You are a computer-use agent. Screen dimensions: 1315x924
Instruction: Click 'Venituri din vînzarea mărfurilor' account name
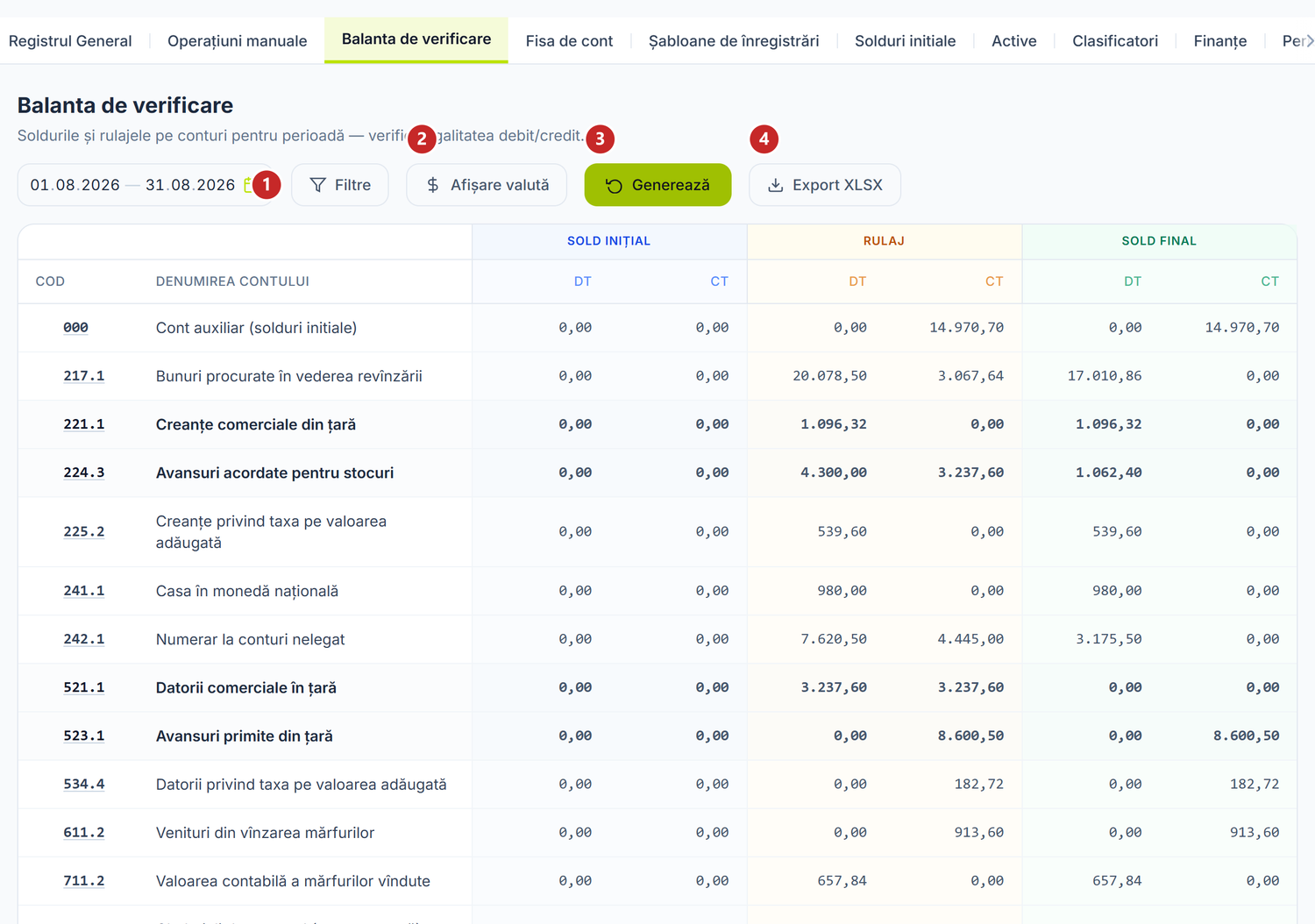[x=265, y=832]
